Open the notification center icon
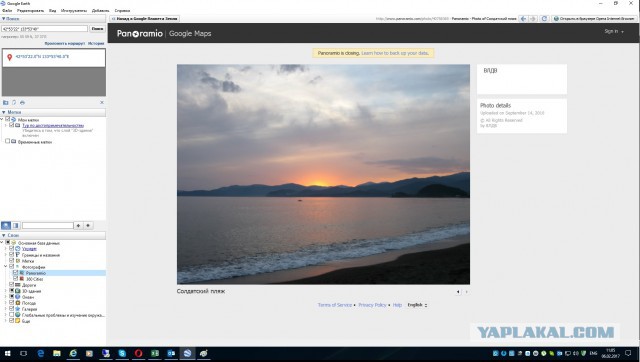The image size is (640, 362). [628, 353]
